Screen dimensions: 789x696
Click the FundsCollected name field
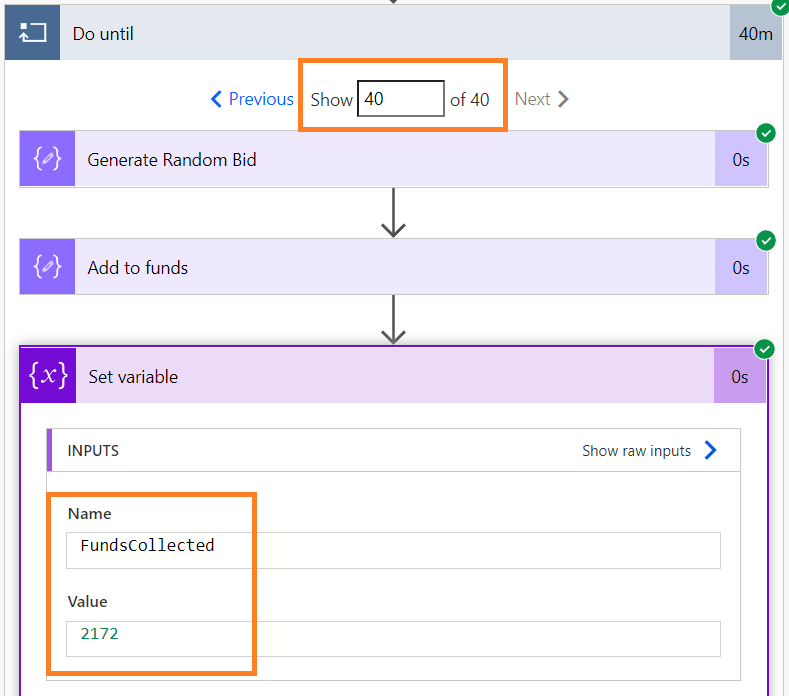[x=393, y=546]
